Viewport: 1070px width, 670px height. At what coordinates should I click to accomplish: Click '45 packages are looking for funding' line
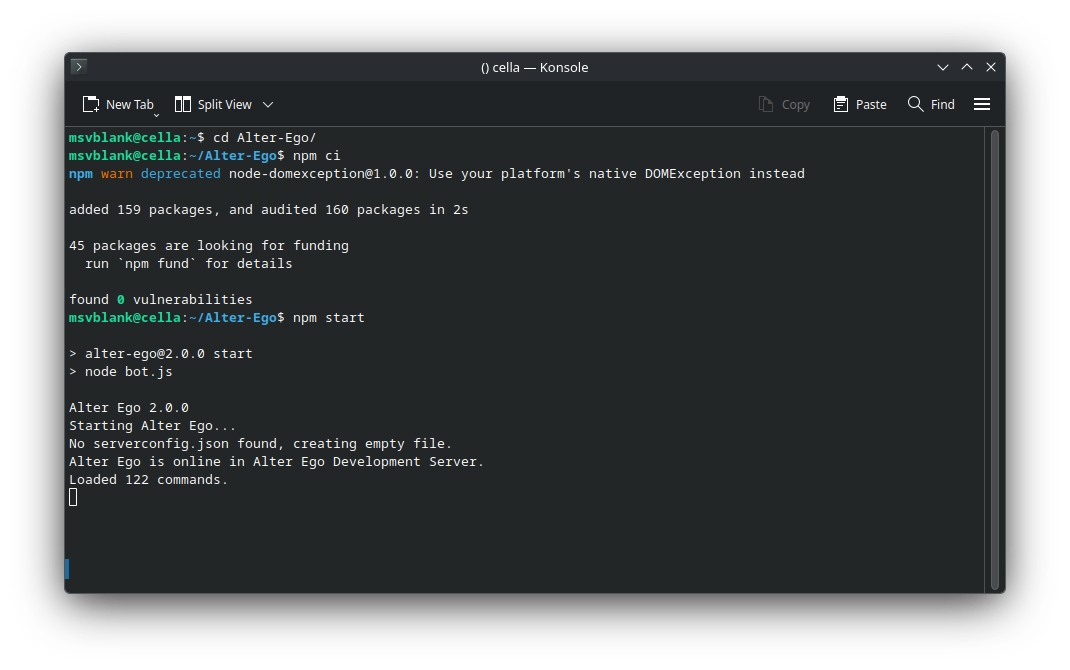click(x=209, y=246)
